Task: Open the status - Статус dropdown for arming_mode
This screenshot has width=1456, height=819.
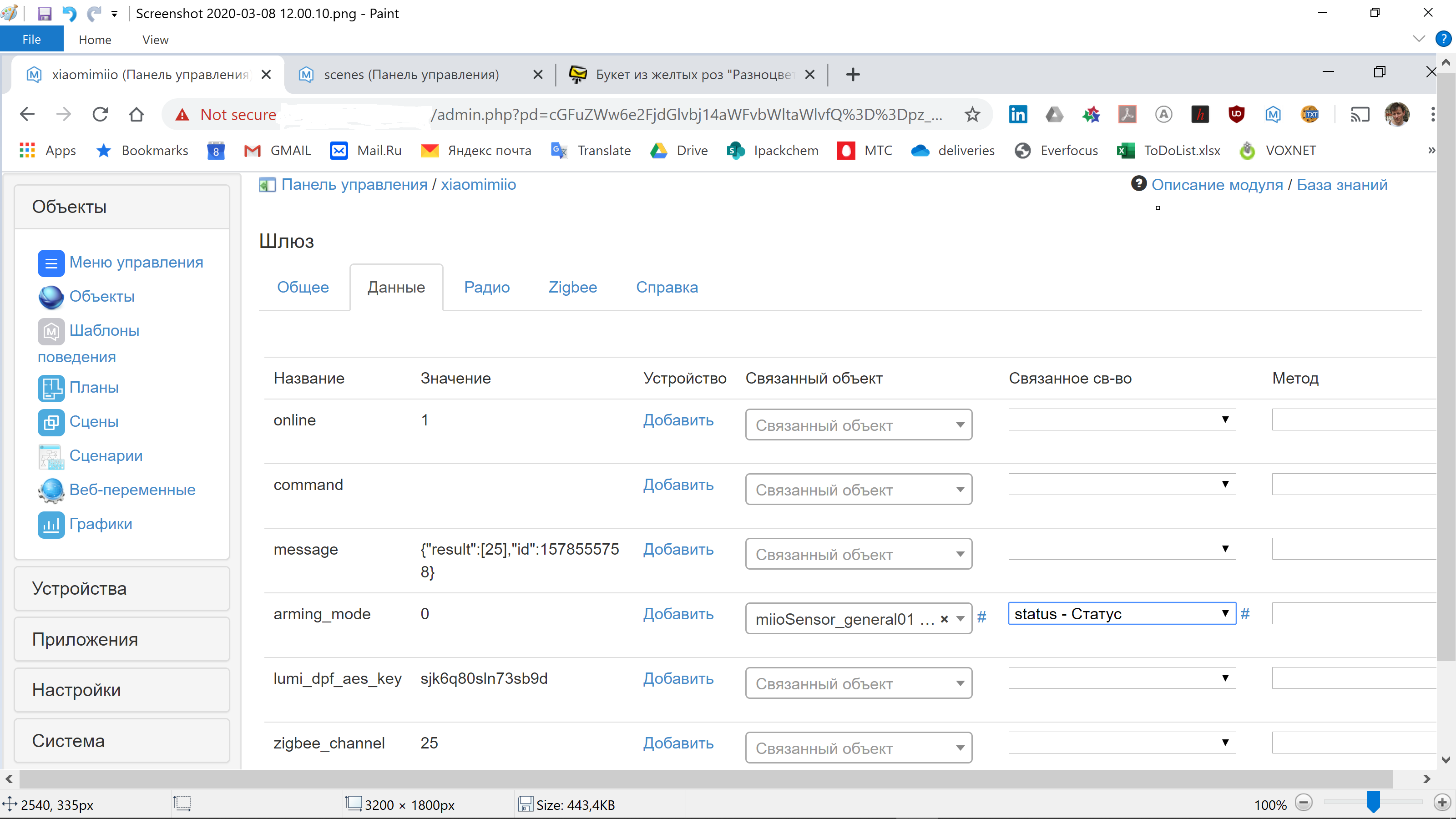Action: click(x=1122, y=613)
